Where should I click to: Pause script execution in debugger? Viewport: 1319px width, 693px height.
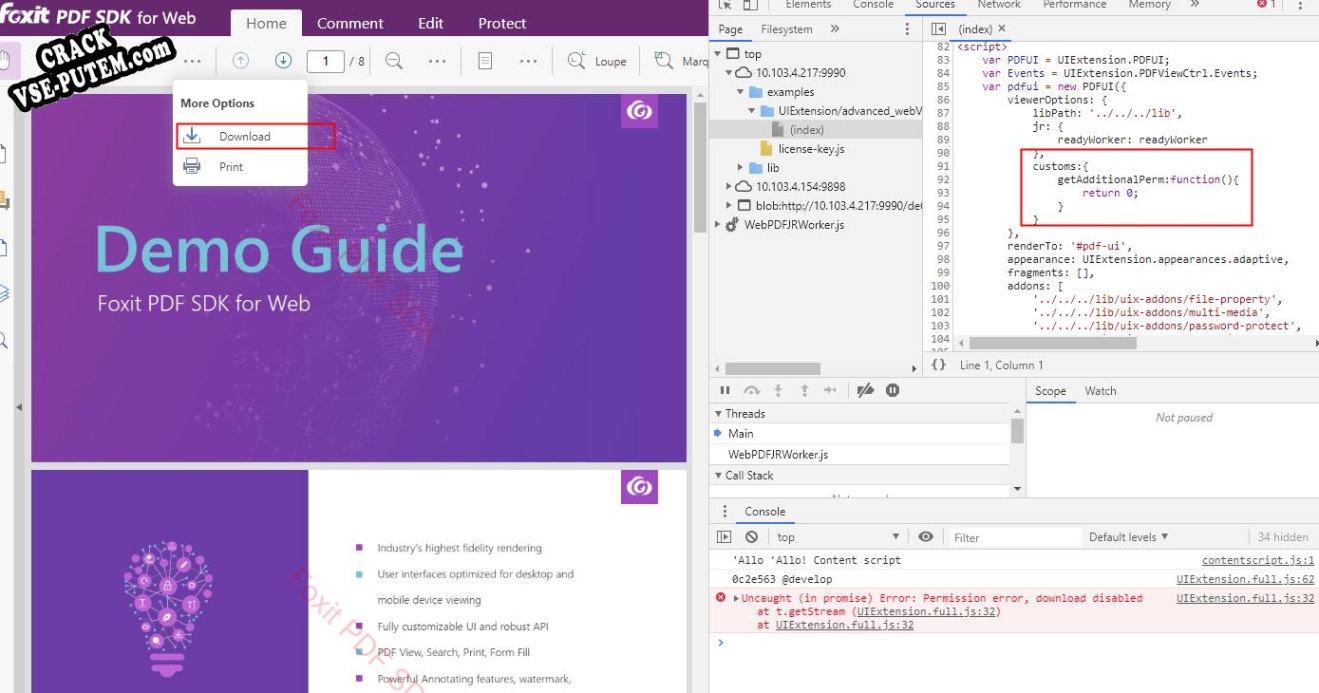[725, 390]
